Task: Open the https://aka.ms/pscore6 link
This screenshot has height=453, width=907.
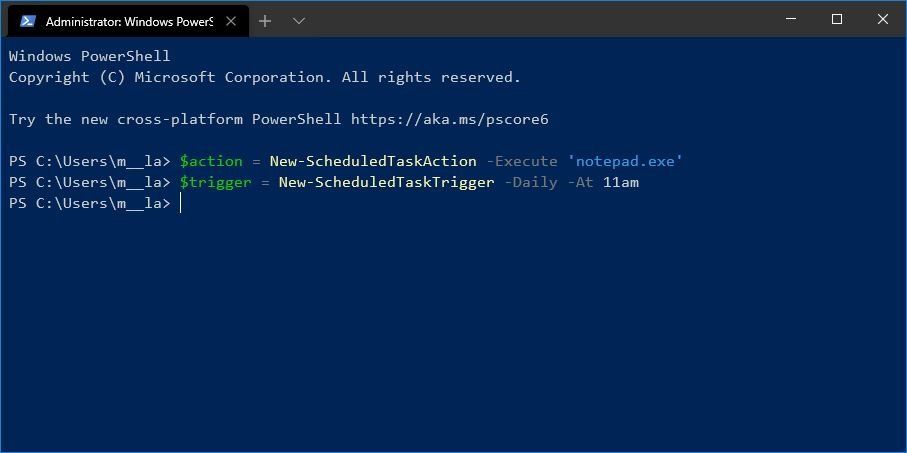Action: click(x=449, y=119)
